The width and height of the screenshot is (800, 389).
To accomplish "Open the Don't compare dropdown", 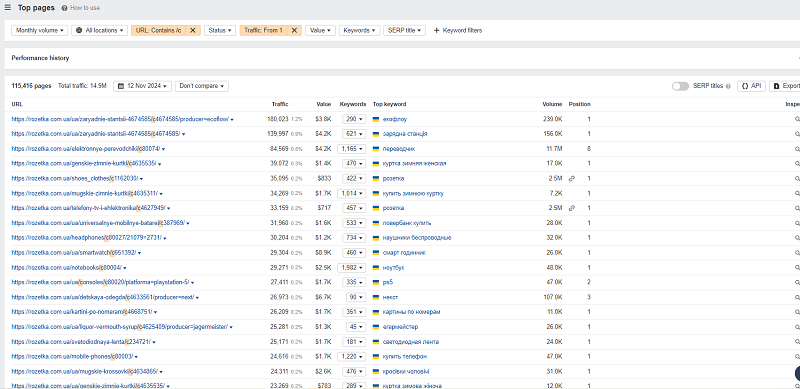I will point(202,86).
